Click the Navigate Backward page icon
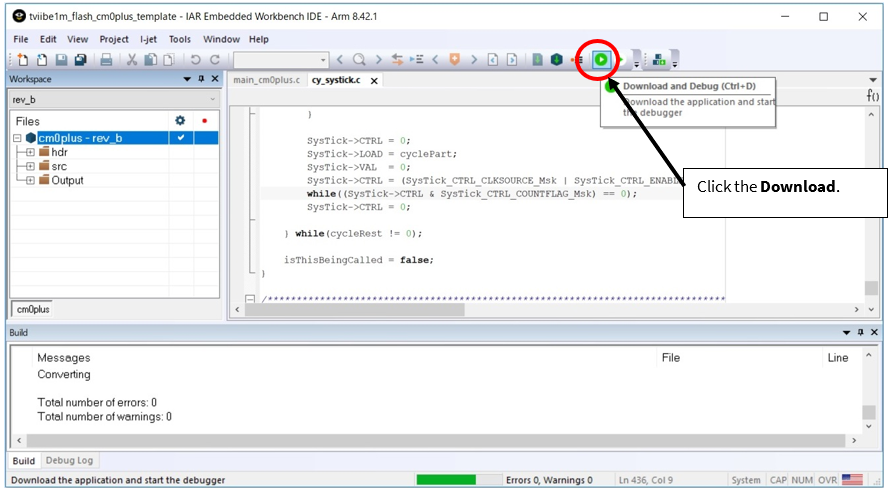The image size is (889, 494). coord(493,60)
